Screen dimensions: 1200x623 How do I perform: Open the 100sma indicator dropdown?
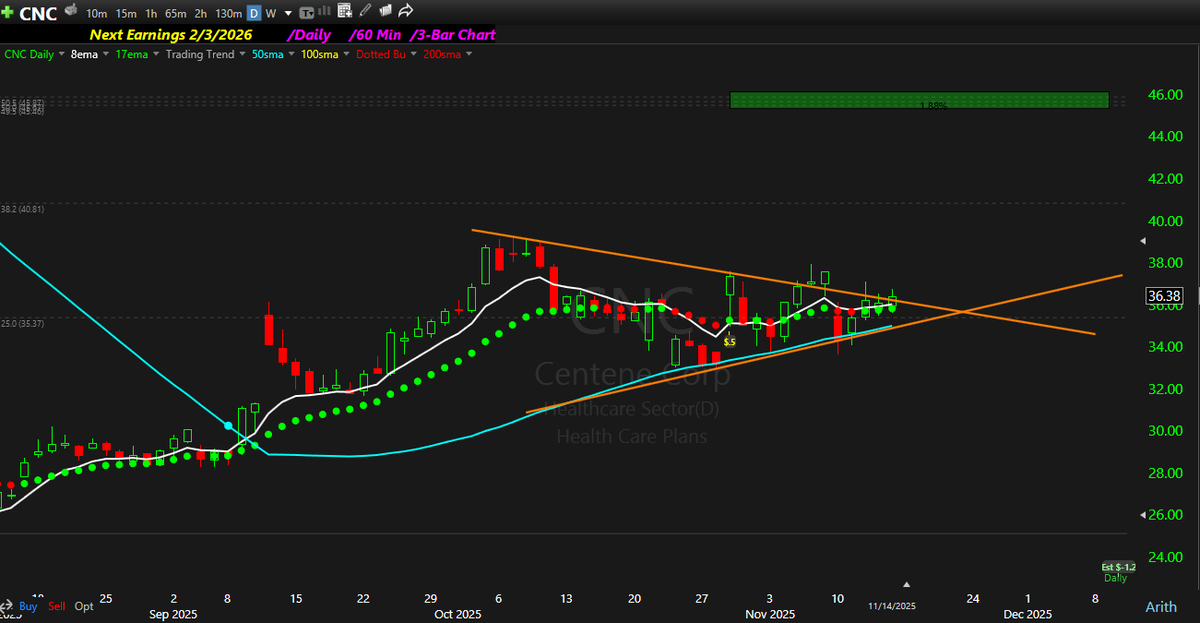346,54
